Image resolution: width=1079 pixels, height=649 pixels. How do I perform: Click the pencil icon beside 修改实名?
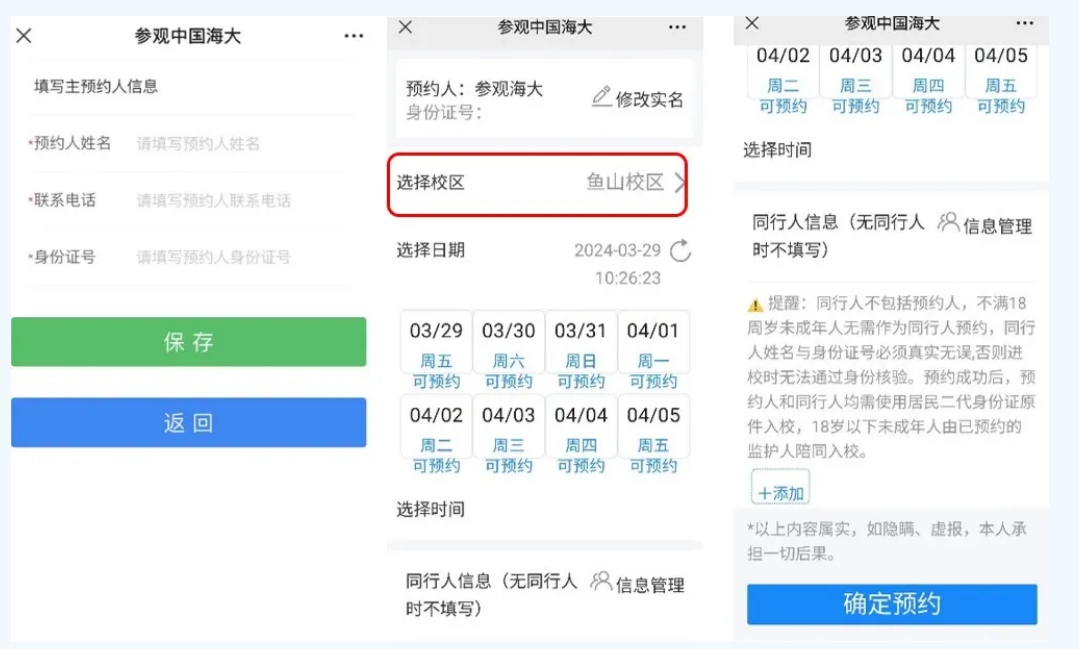click(601, 97)
